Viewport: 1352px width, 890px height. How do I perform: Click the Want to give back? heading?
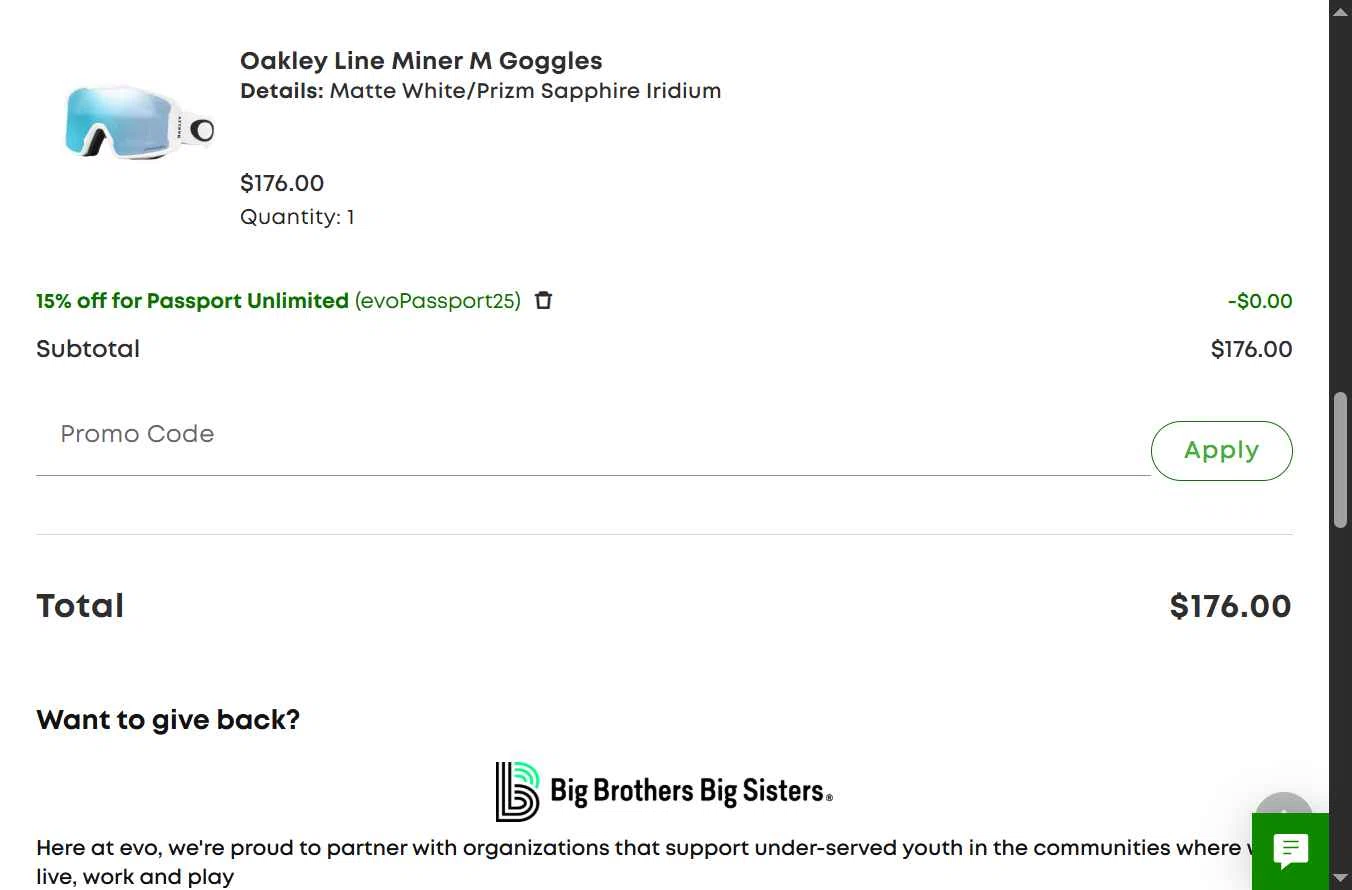pos(168,720)
